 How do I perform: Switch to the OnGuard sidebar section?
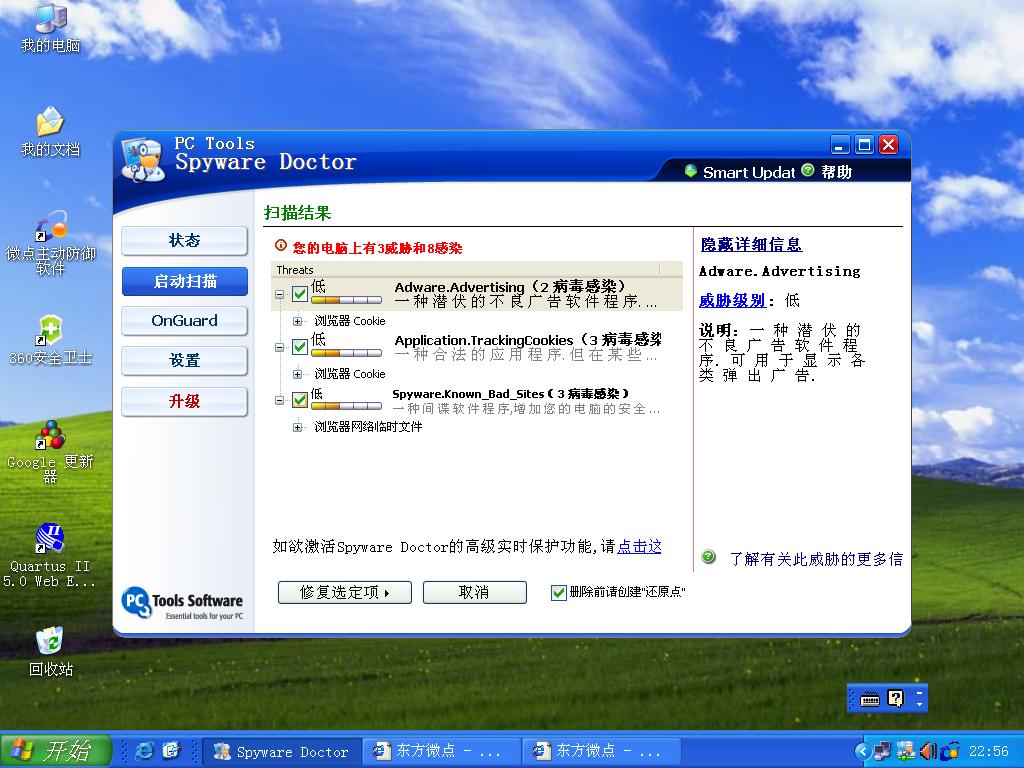point(184,321)
